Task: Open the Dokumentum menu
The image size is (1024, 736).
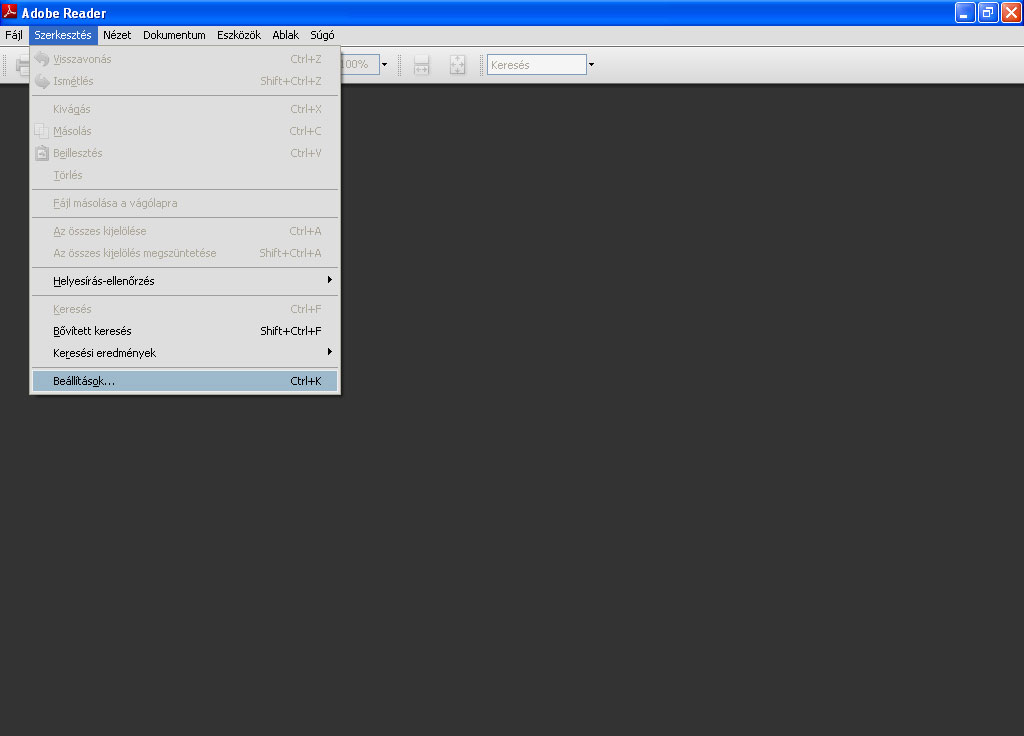Action: 174,35
